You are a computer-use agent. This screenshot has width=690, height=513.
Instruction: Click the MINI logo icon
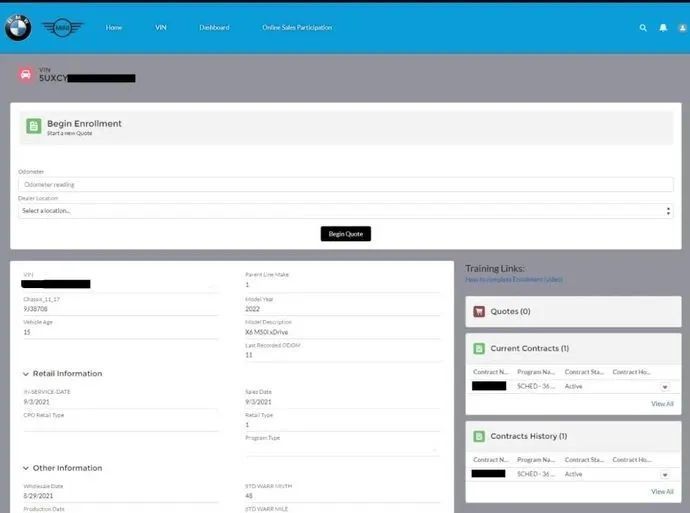(62, 28)
